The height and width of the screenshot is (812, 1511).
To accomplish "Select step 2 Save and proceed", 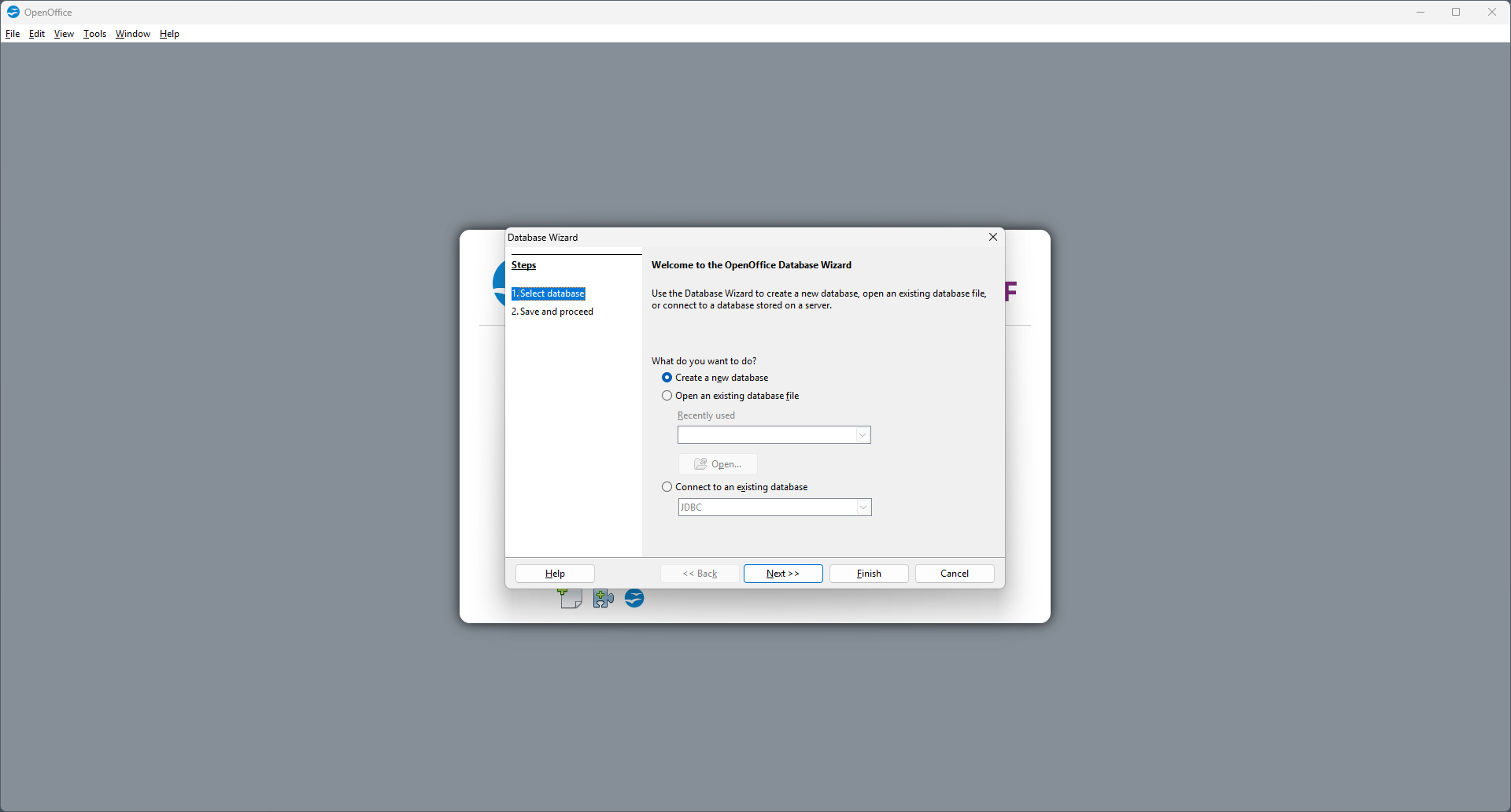I will (552, 311).
